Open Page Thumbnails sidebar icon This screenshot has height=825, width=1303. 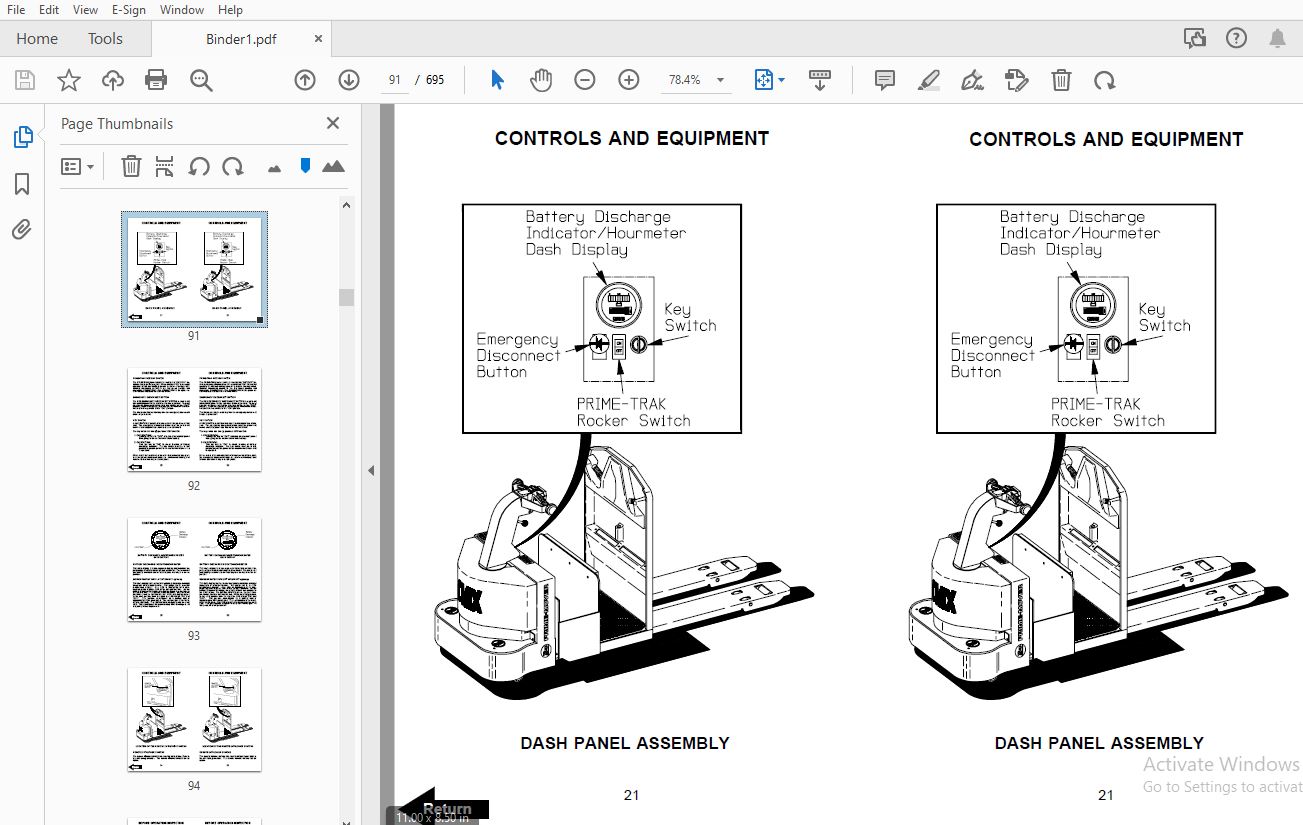(22, 137)
